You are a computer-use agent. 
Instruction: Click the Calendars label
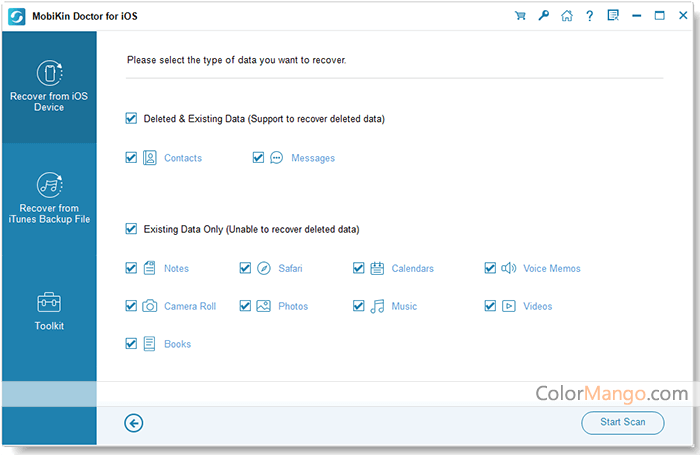point(412,268)
